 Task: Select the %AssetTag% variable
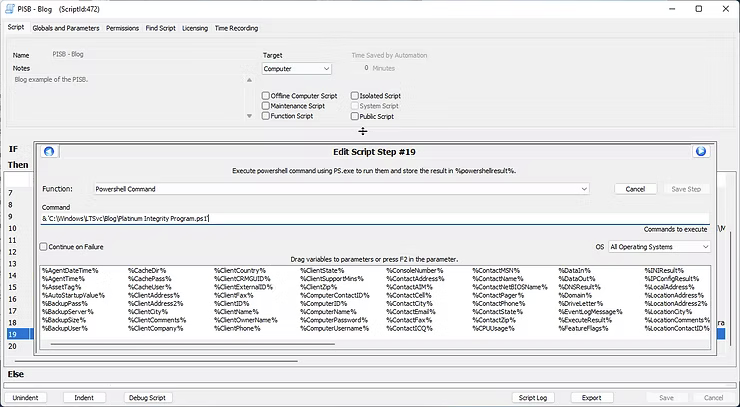[61, 287]
